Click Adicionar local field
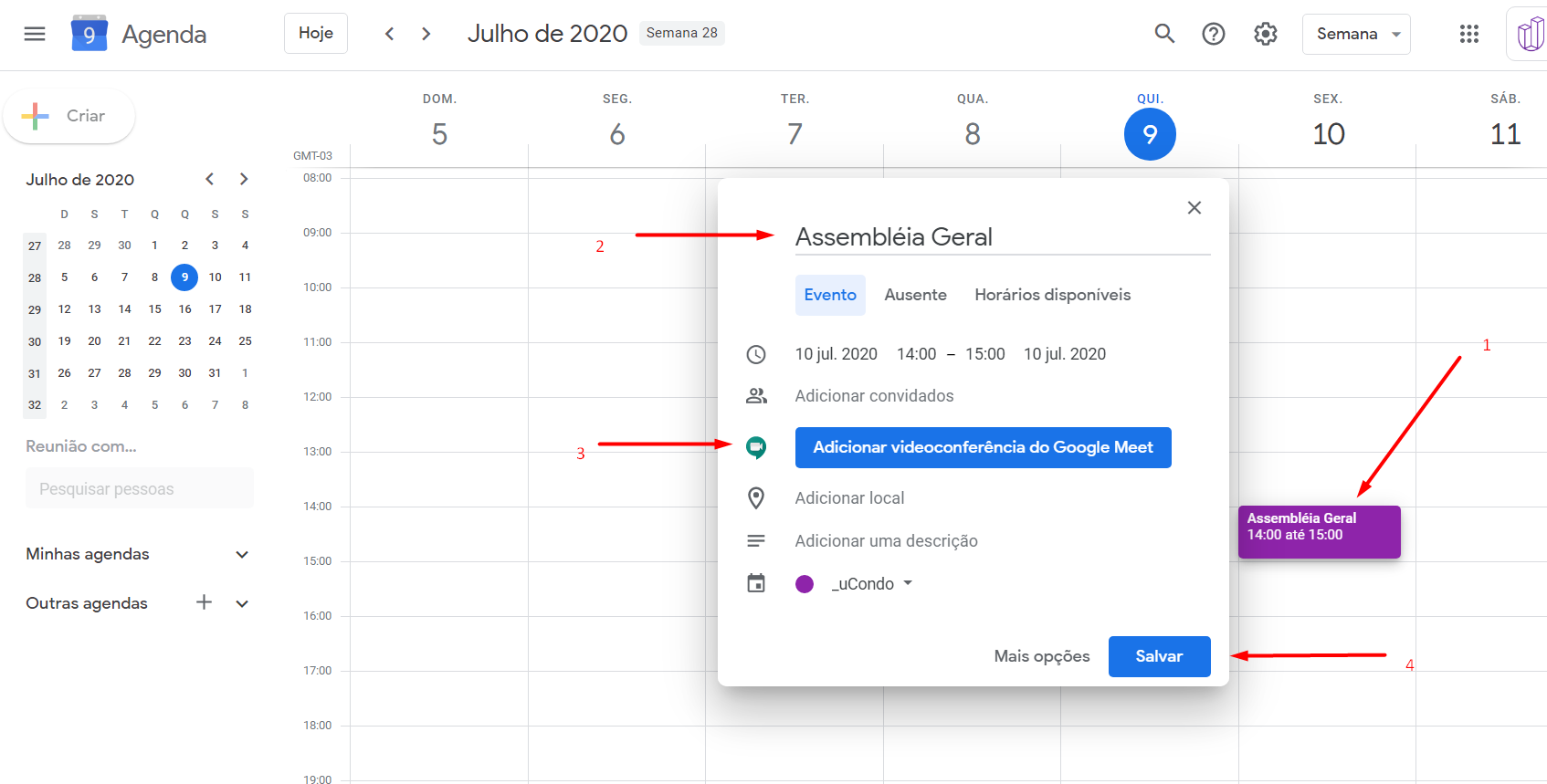The image size is (1547, 784). (849, 498)
